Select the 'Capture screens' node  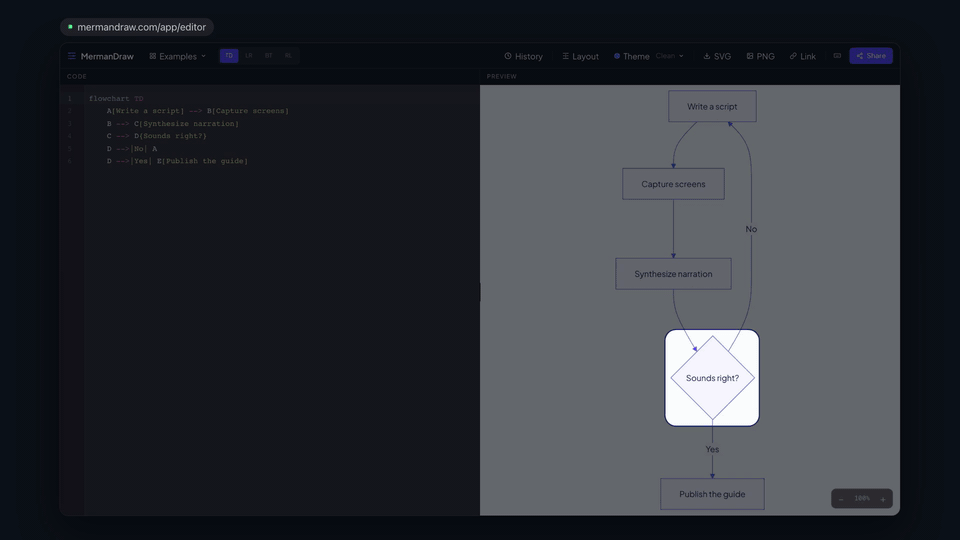tap(673, 184)
